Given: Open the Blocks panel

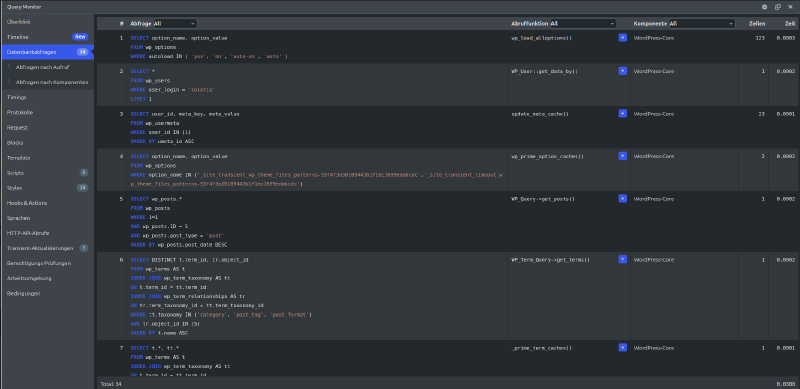Looking at the screenshot, I should pos(47,143).
